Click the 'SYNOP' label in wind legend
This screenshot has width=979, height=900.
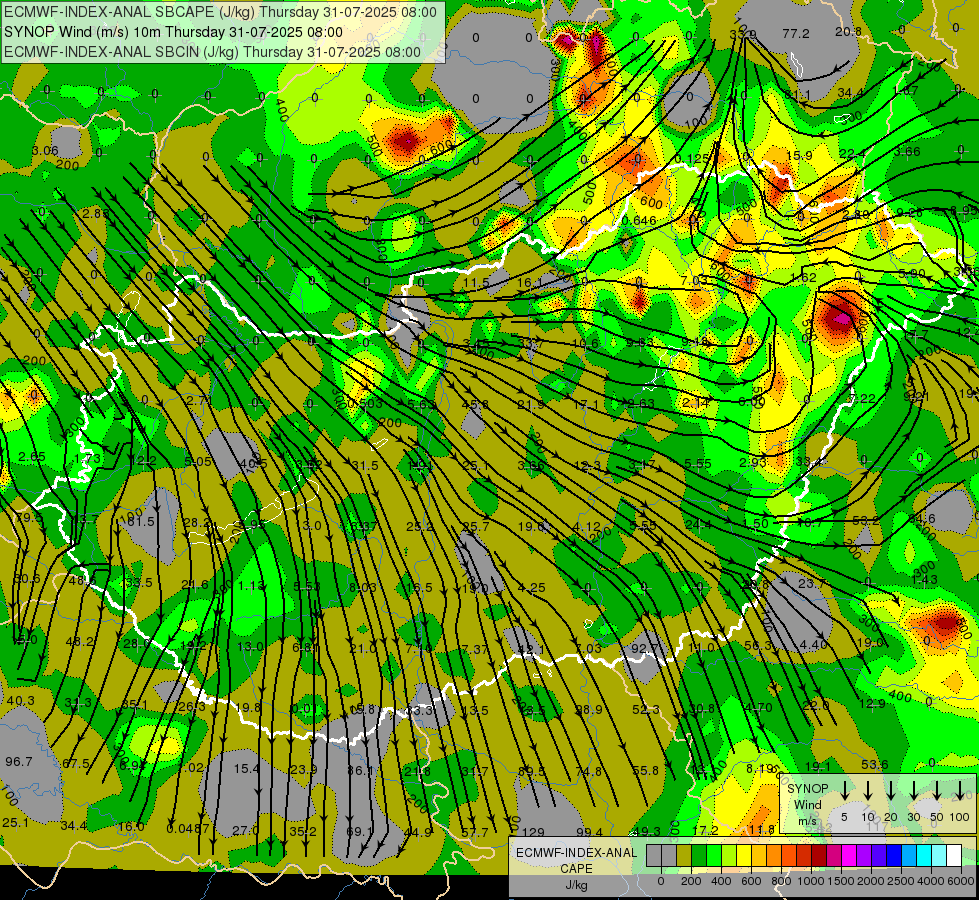click(807, 789)
